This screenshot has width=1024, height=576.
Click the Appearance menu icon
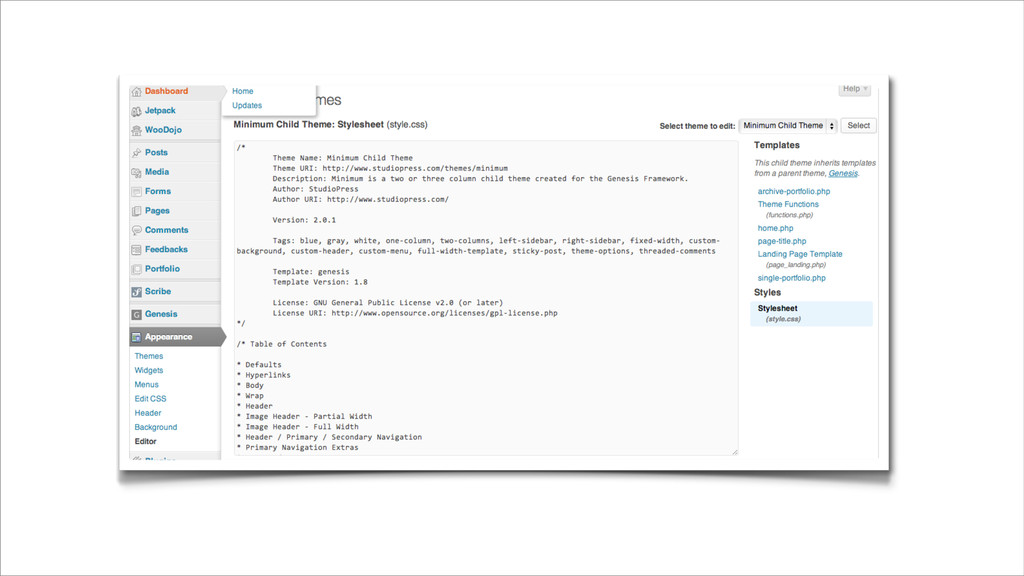[136, 338]
